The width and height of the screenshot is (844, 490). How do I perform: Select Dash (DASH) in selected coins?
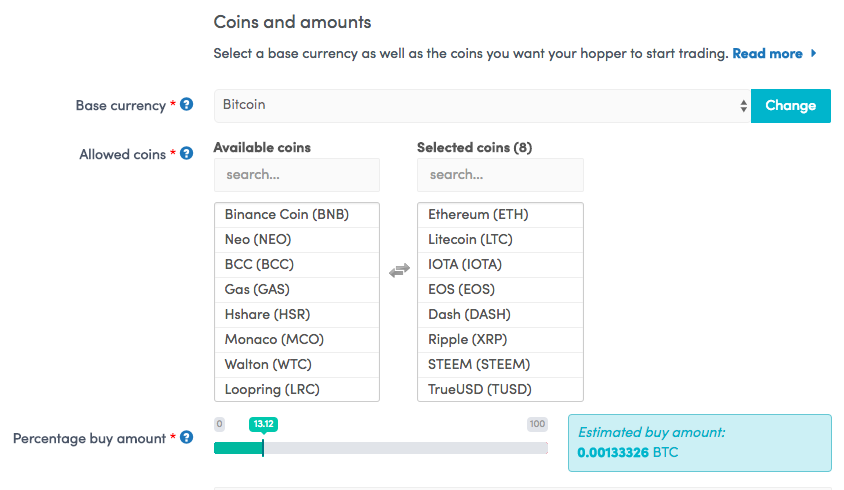tap(500, 314)
